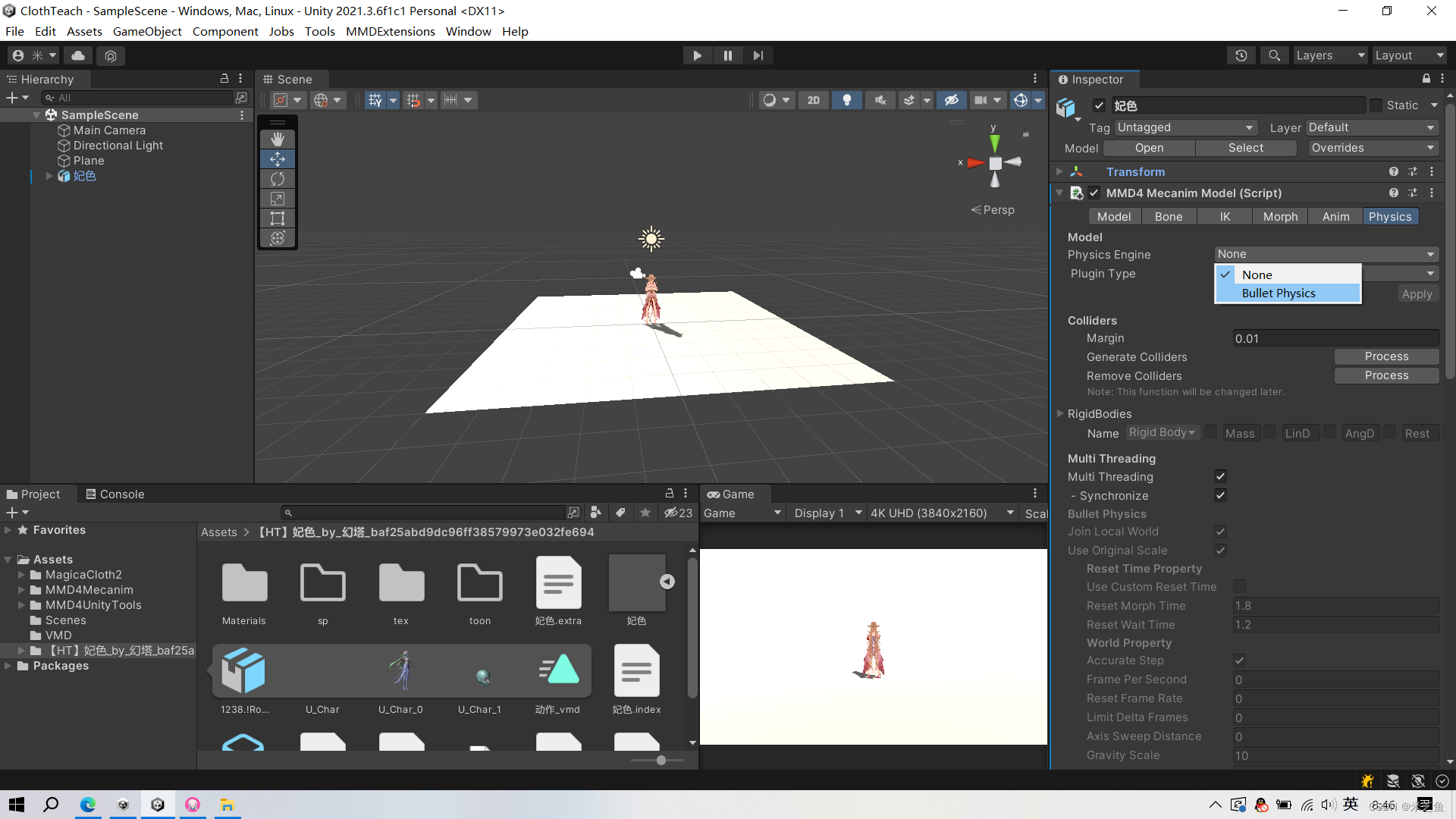The height and width of the screenshot is (819, 1456).
Task: Select the Rotate tool
Action: (x=278, y=179)
